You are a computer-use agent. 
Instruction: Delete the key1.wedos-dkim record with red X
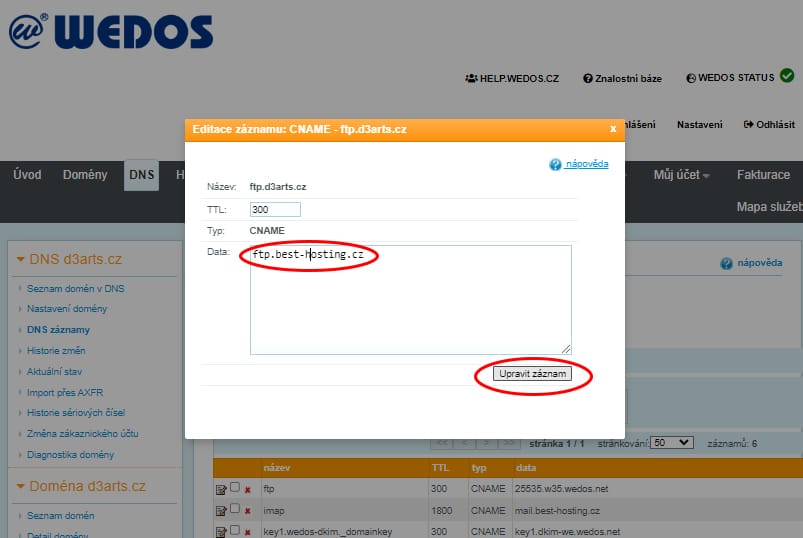coord(248,532)
